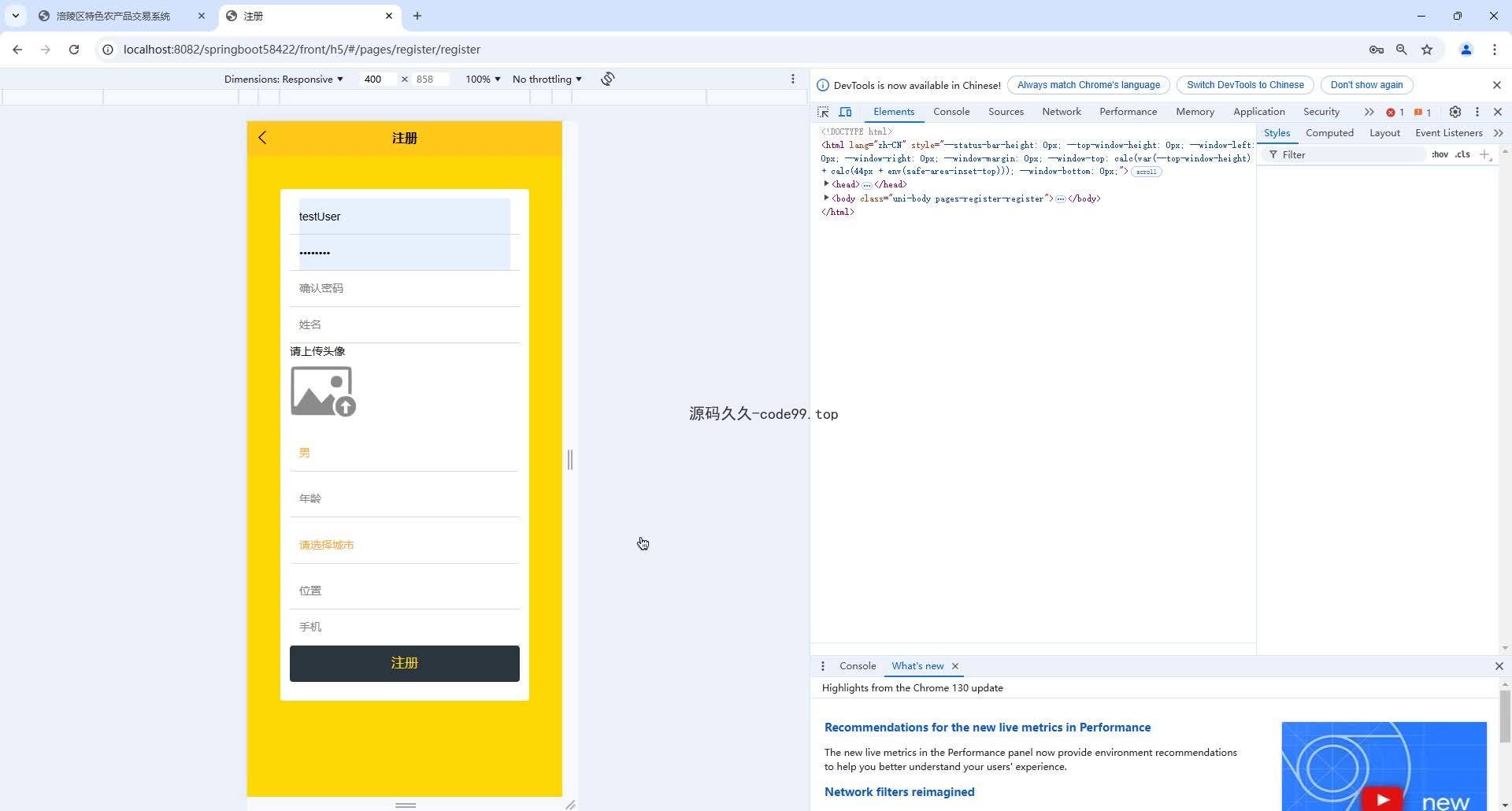Screen dimensions: 1512x811
Task: Open the Chrome three-dot menu
Action: [x=1494, y=49]
